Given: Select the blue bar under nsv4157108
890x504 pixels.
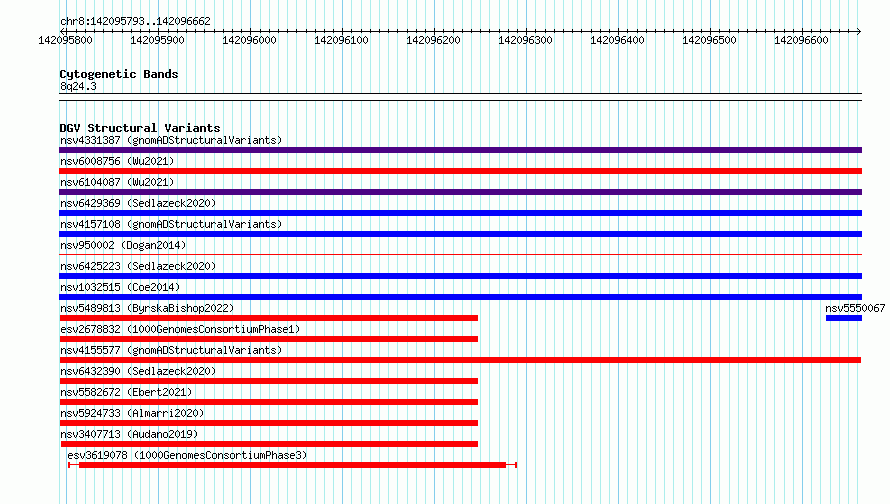Looking at the screenshot, I should coord(460,234).
